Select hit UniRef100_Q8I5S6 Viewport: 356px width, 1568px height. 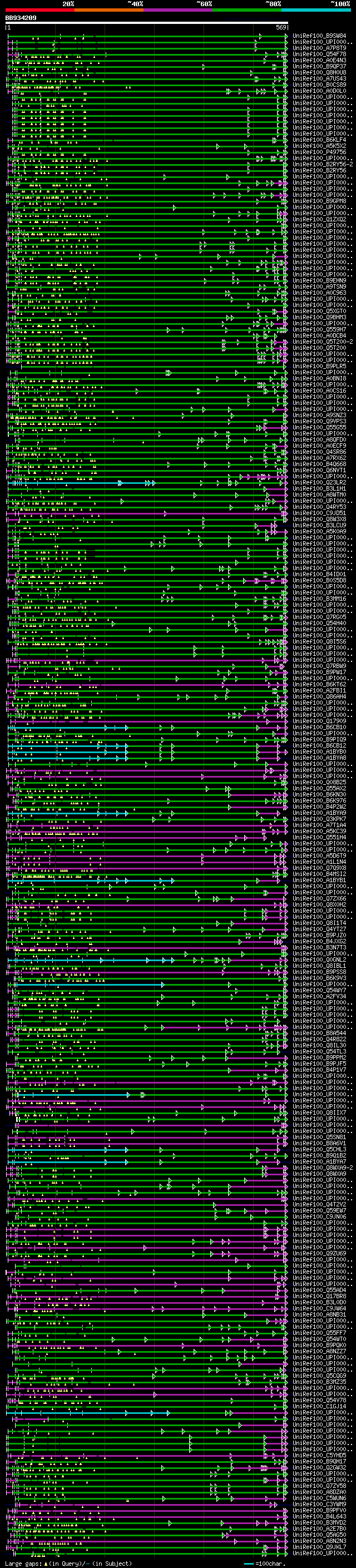(x=319, y=641)
